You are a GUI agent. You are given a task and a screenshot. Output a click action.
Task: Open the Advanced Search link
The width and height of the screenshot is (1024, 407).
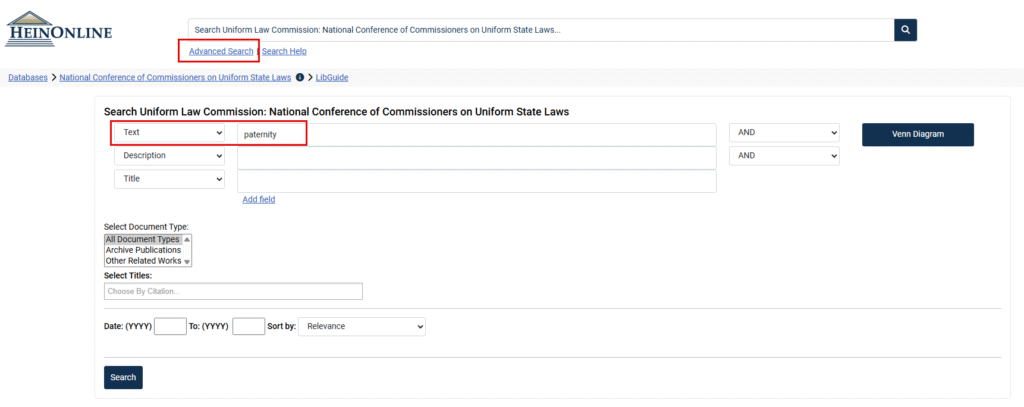click(x=221, y=51)
